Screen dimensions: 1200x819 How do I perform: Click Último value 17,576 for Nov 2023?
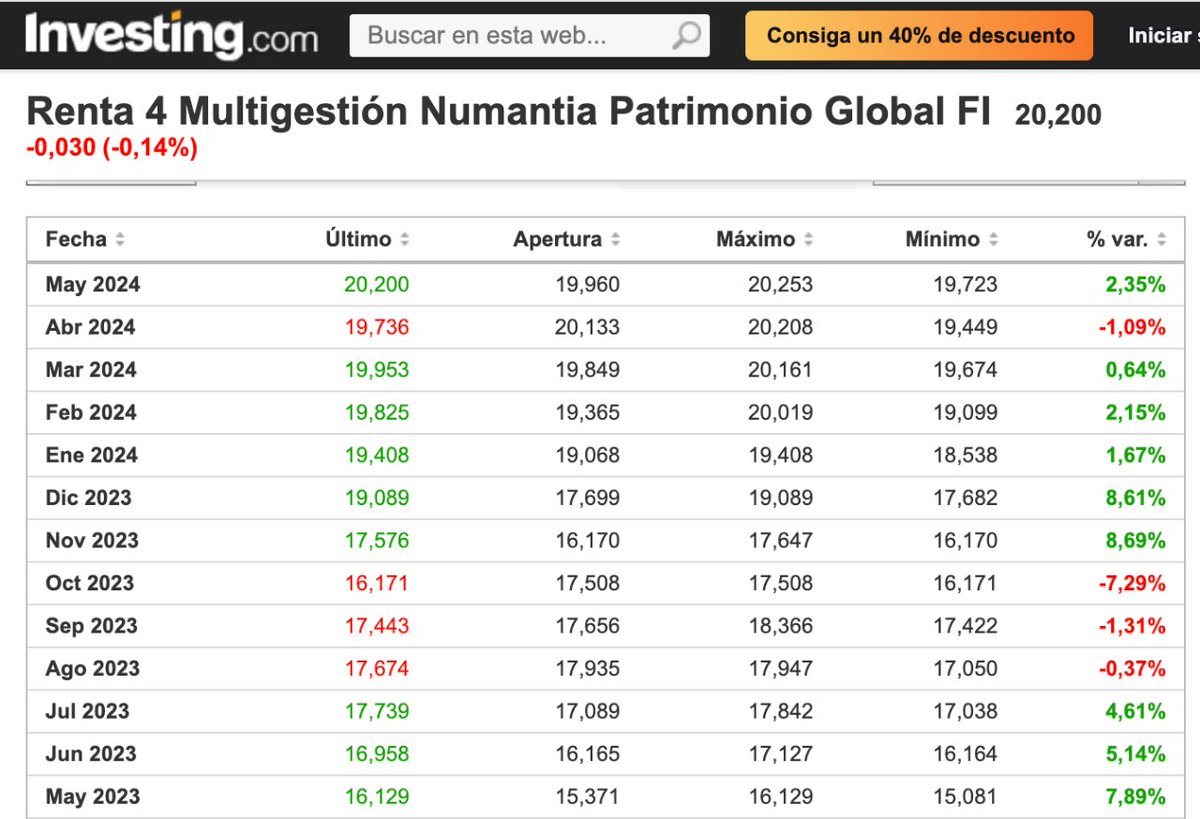(376, 541)
